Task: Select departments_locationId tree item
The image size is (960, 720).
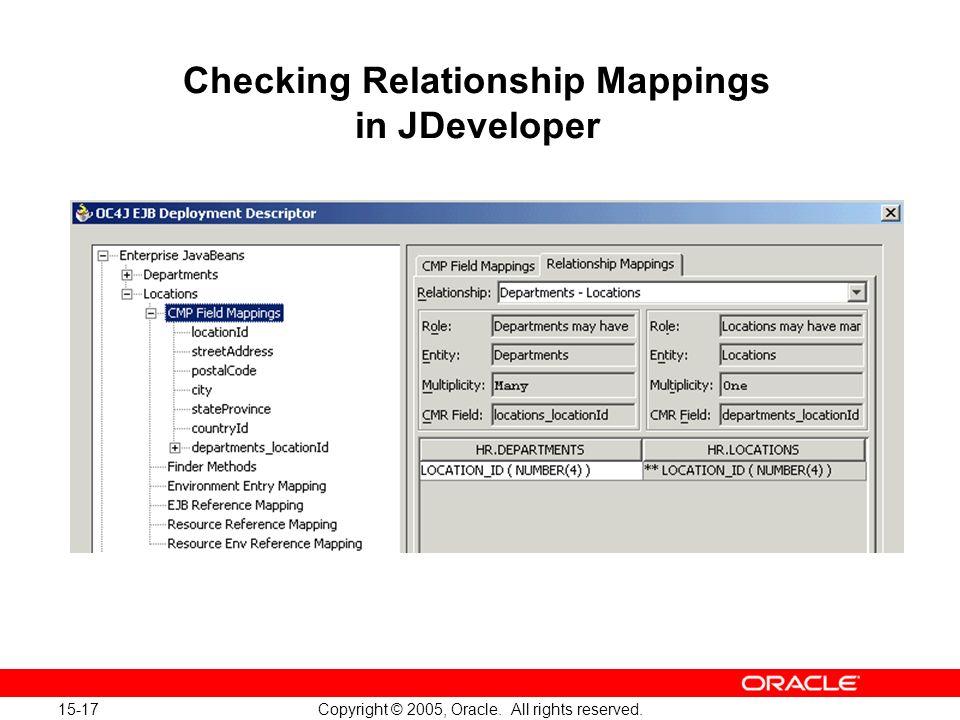Action: 260,448
